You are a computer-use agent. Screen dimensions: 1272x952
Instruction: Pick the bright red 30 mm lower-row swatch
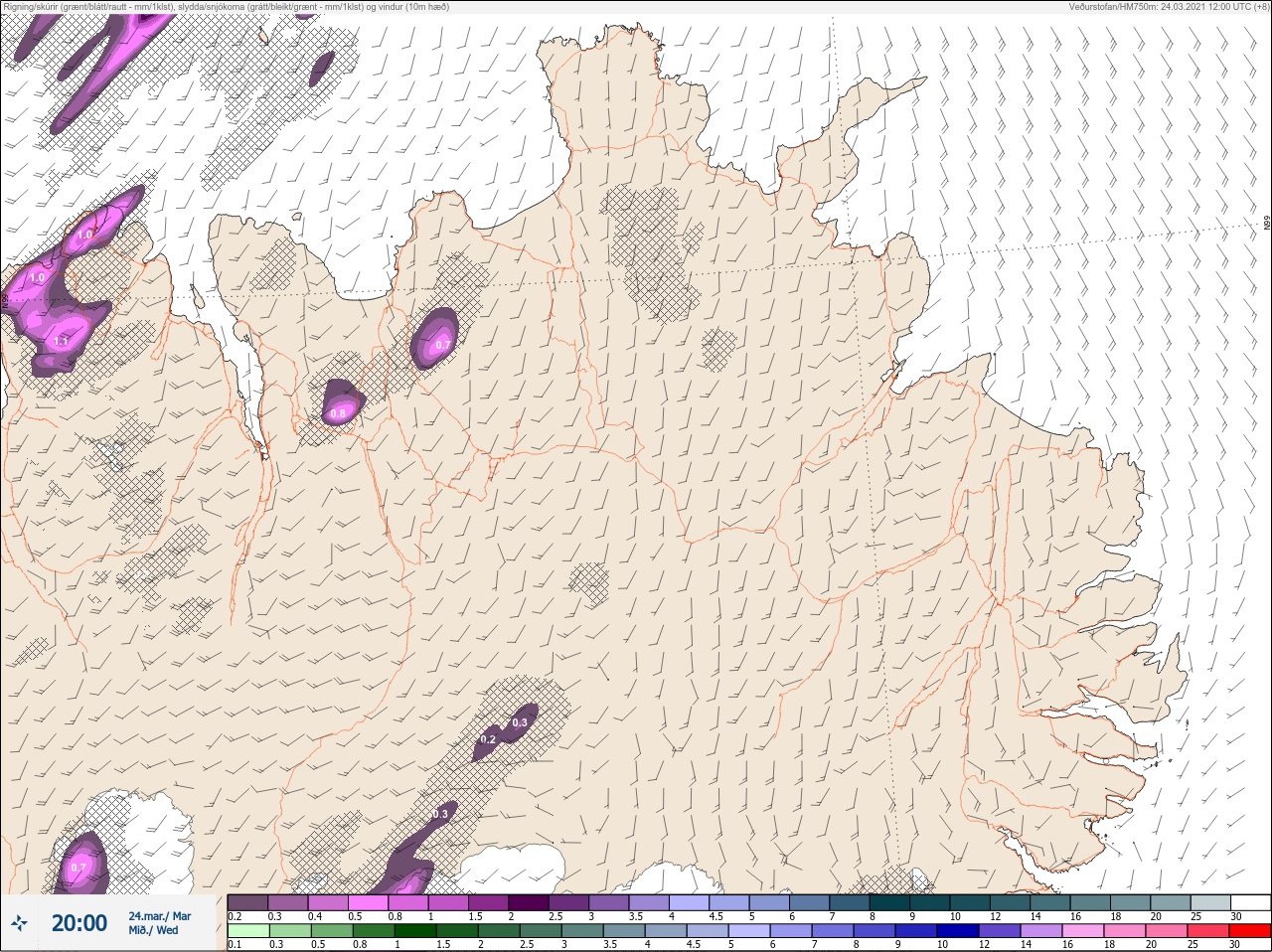pos(1250,931)
